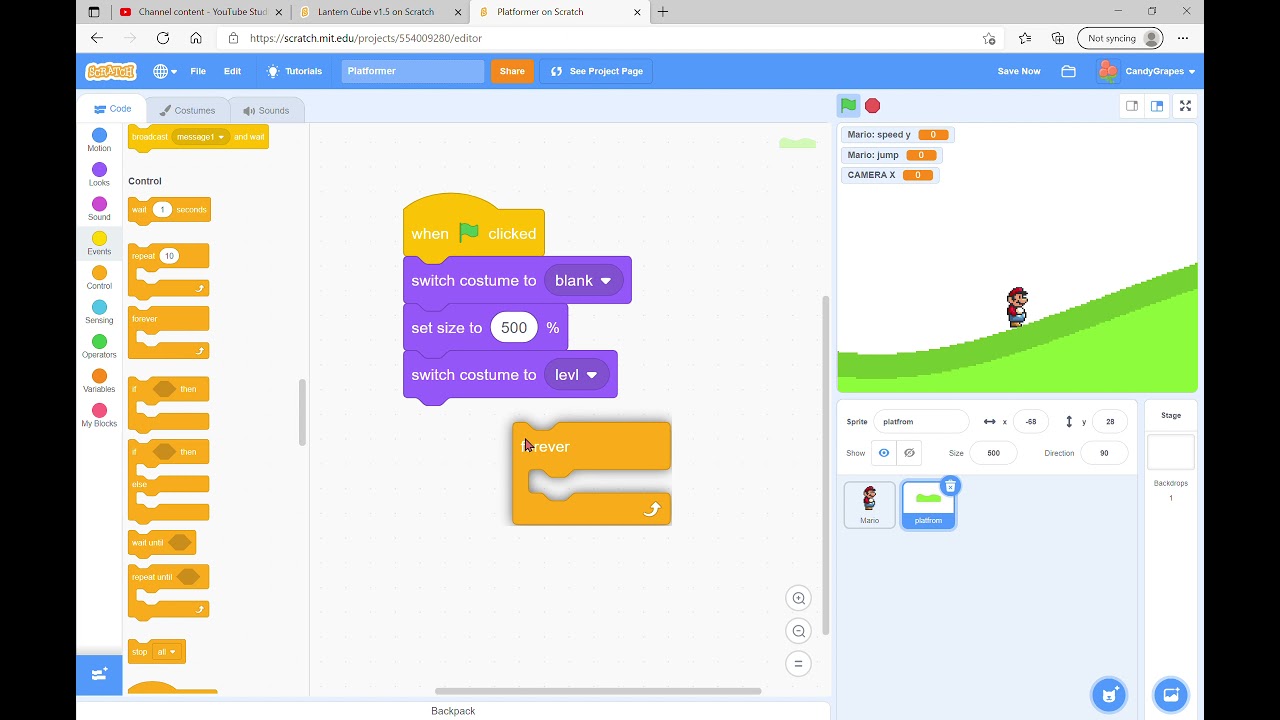The width and height of the screenshot is (1280, 720).
Task: Edit the sprite name field
Action: [x=921, y=422]
